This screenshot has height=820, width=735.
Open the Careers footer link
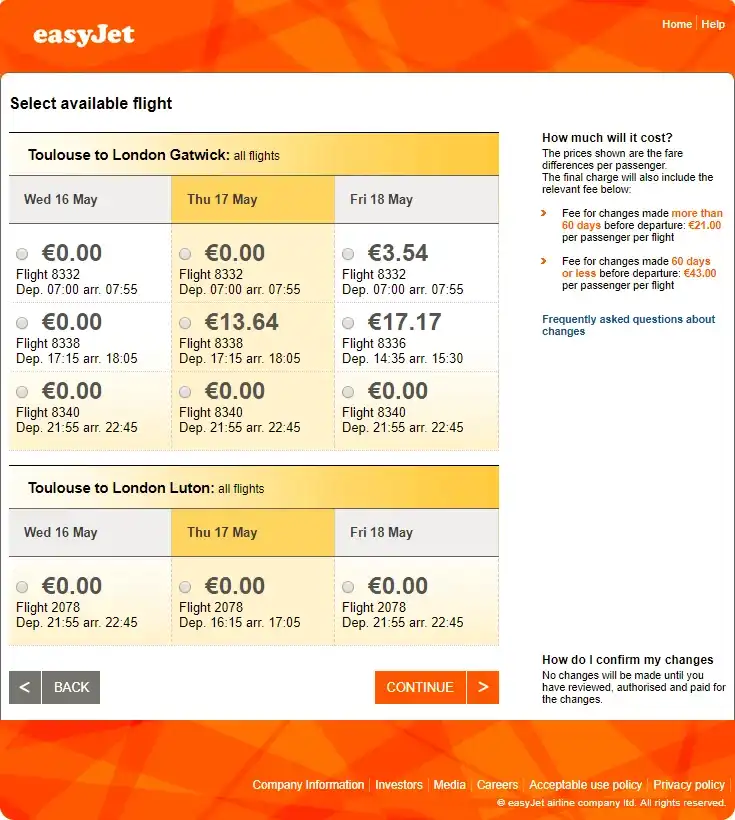497,785
